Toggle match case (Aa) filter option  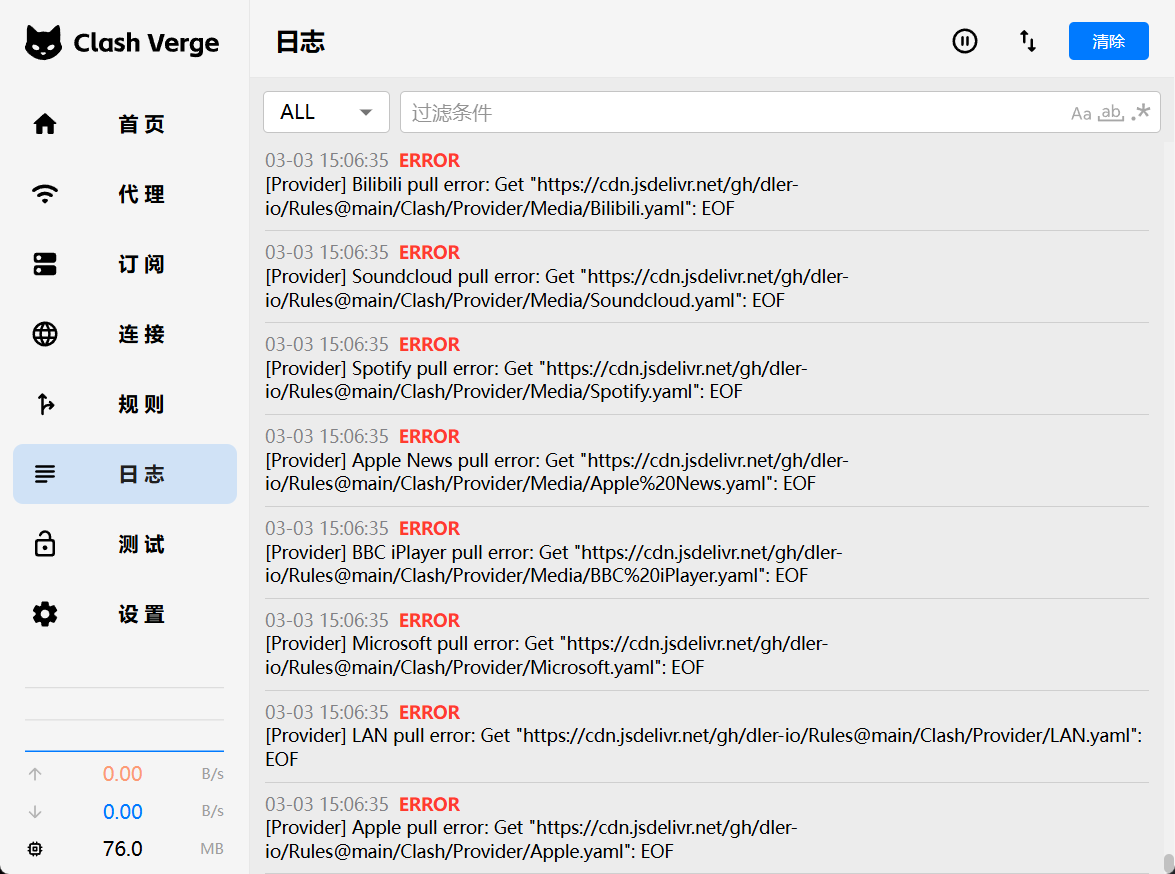pyautogui.click(x=1081, y=113)
